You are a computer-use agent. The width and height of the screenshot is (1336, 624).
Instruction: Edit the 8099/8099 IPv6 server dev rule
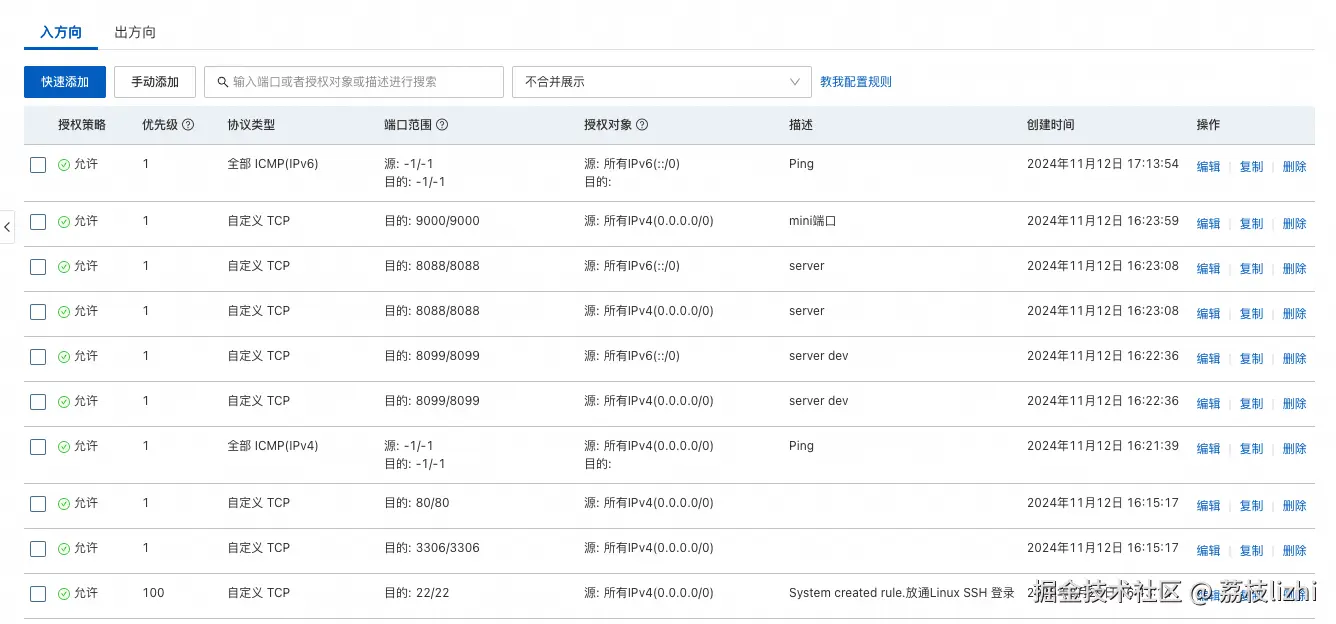click(1209, 359)
